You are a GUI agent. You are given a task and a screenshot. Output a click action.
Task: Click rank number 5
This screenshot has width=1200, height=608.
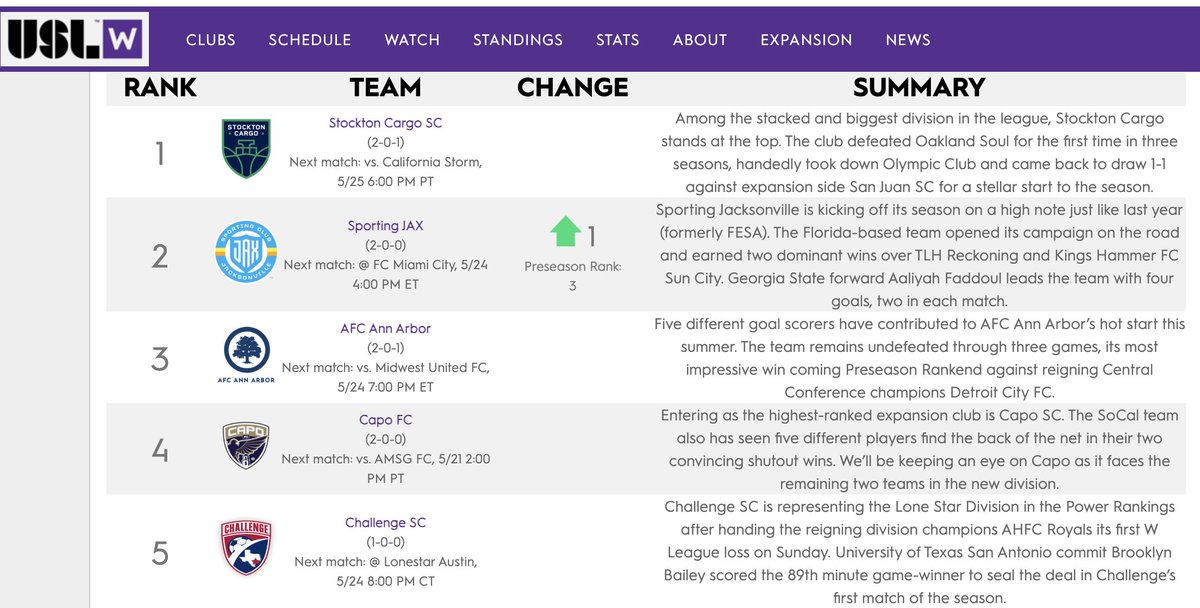(160, 554)
